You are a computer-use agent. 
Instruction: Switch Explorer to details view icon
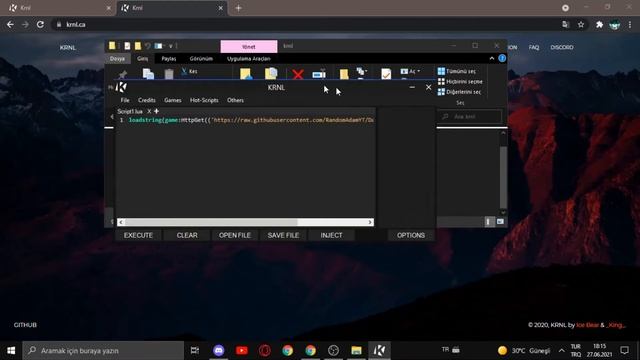pos(488,222)
